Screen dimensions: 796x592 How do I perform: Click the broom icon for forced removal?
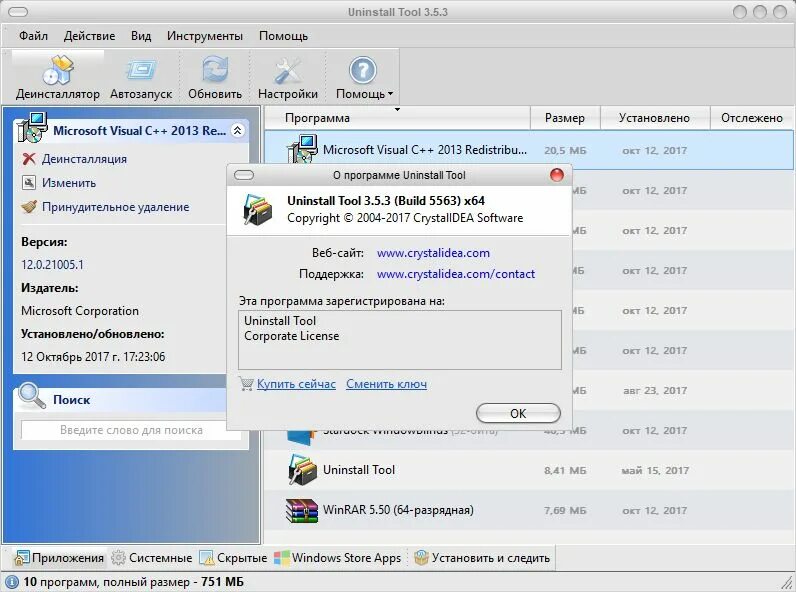click(29, 207)
